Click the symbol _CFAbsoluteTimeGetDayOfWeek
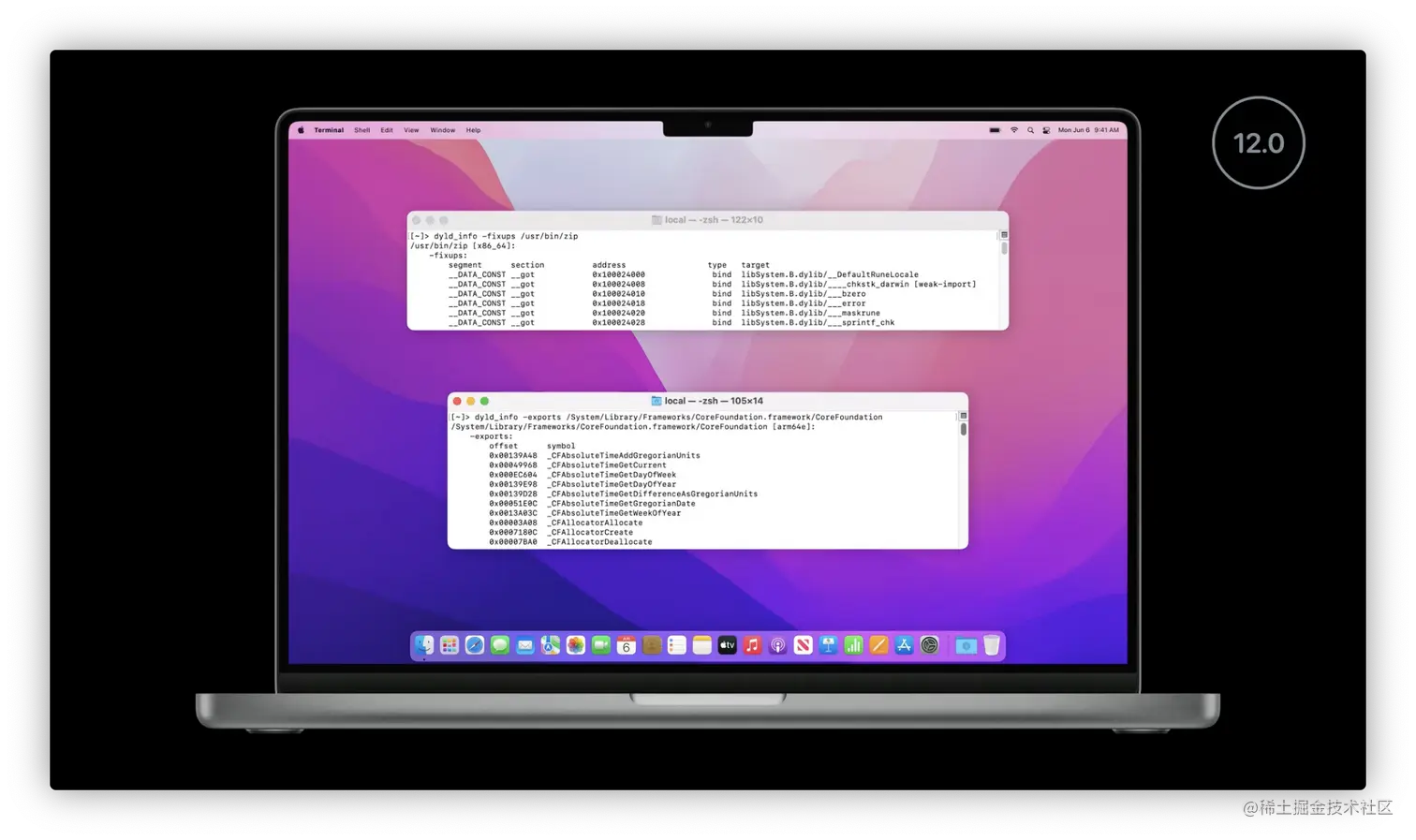The height and width of the screenshot is (840, 1416). click(x=612, y=475)
